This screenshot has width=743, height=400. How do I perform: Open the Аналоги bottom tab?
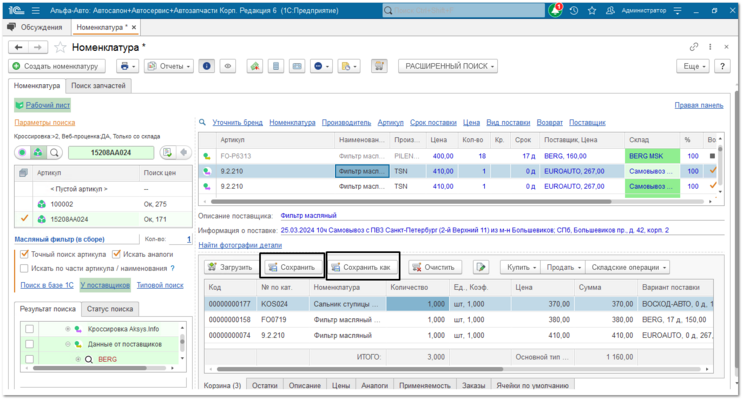click(374, 385)
